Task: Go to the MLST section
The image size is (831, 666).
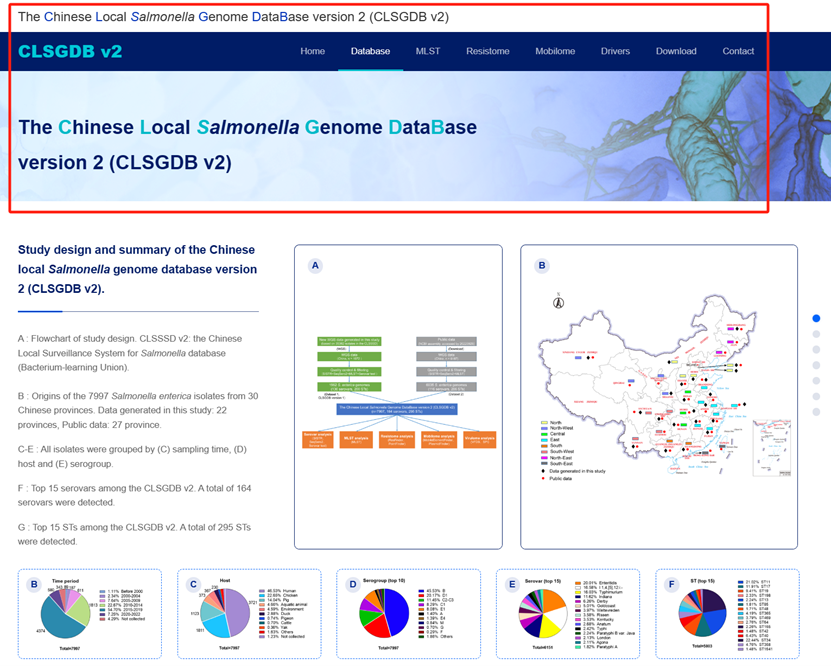Action: click(428, 51)
